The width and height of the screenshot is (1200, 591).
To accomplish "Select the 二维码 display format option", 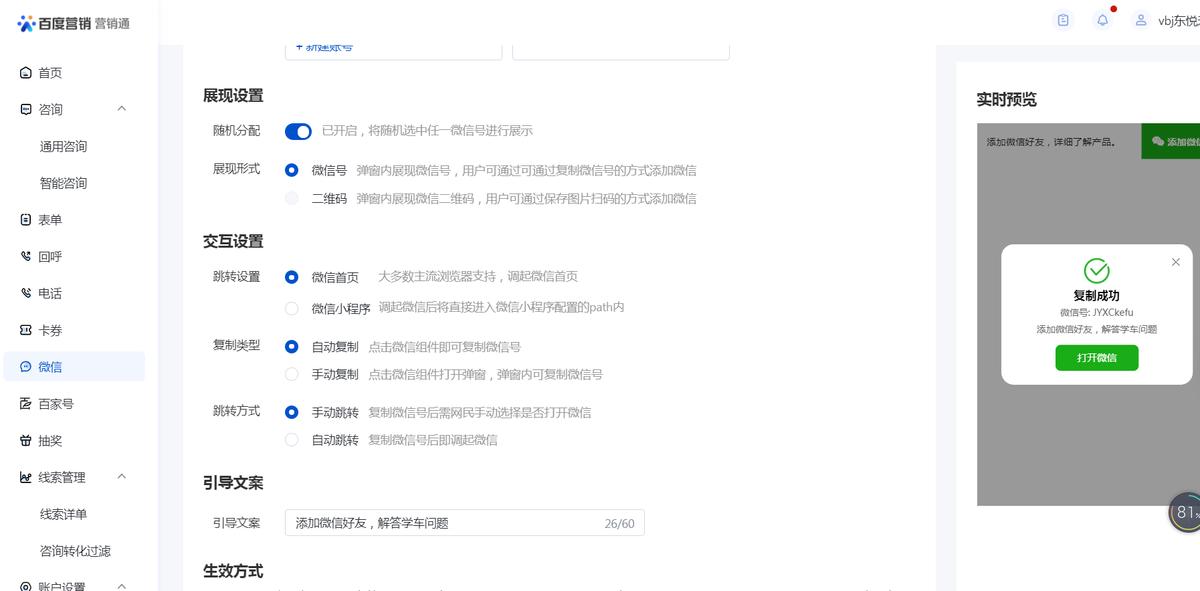I will coord(291,197).
